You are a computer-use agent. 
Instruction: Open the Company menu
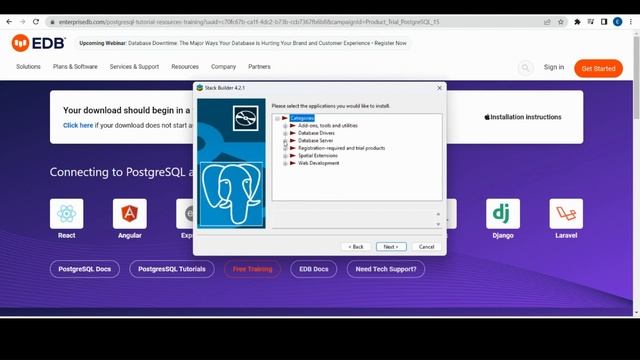[x=223, y=67]
